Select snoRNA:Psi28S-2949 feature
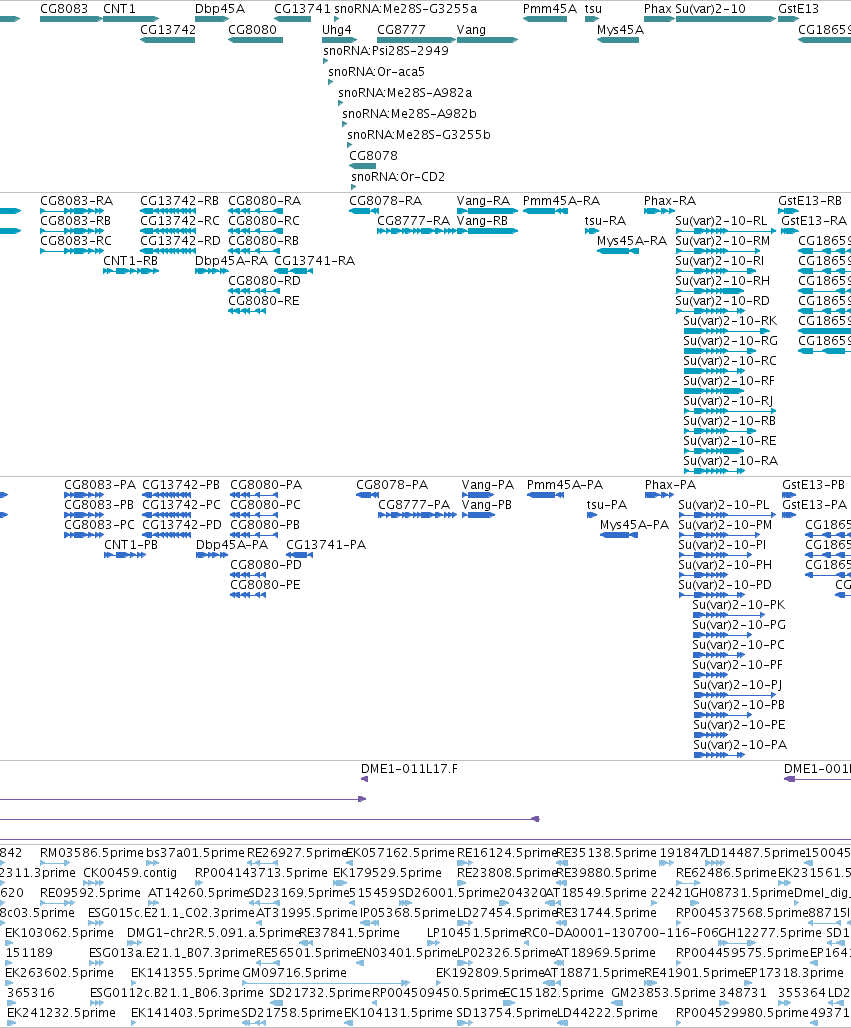 click(326, 61)
